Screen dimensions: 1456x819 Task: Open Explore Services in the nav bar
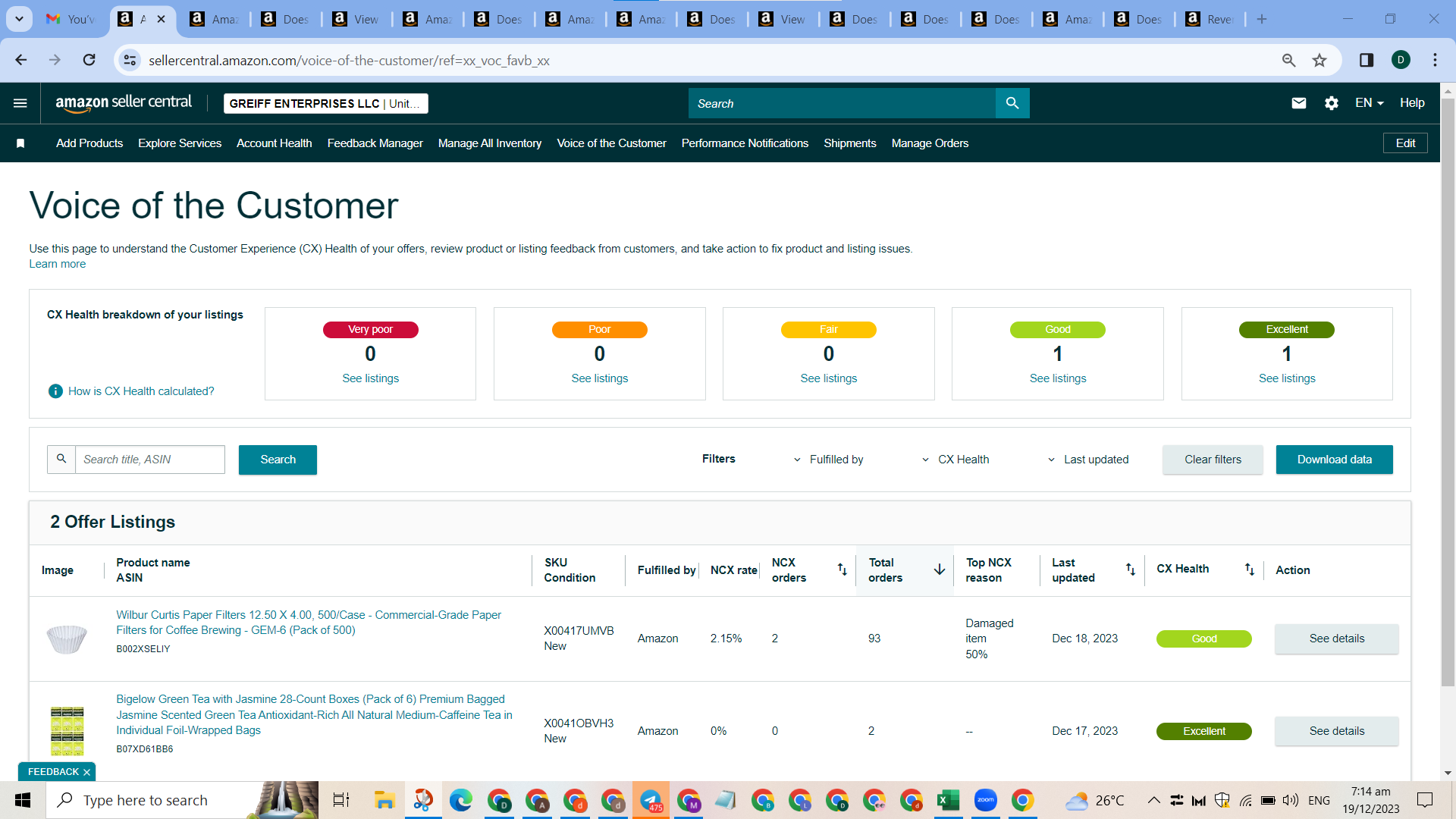pos(180,143)
